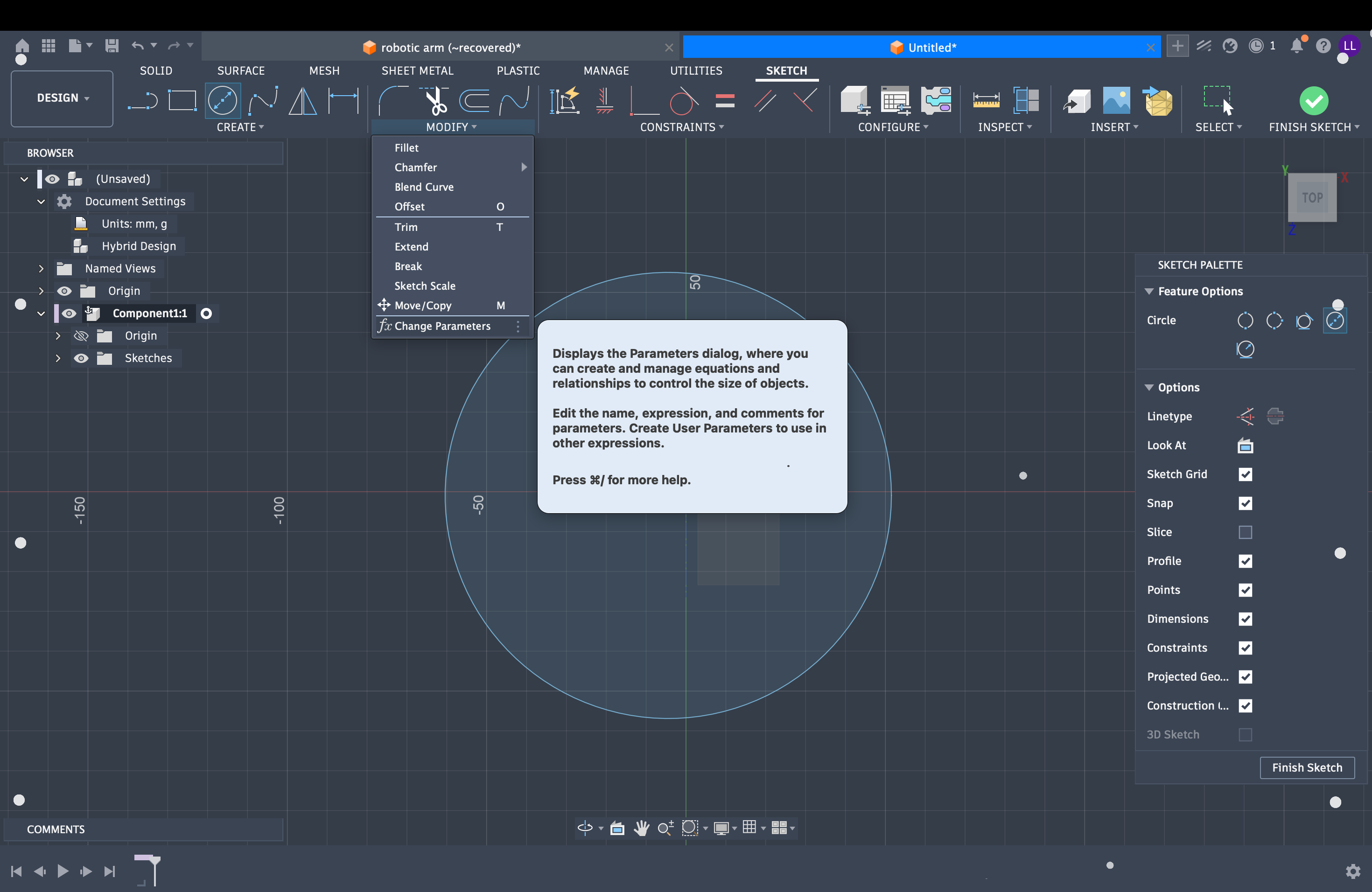Open the INSPECT dropdown menu
This screenshot has width=1372, height=892.
1004,127
